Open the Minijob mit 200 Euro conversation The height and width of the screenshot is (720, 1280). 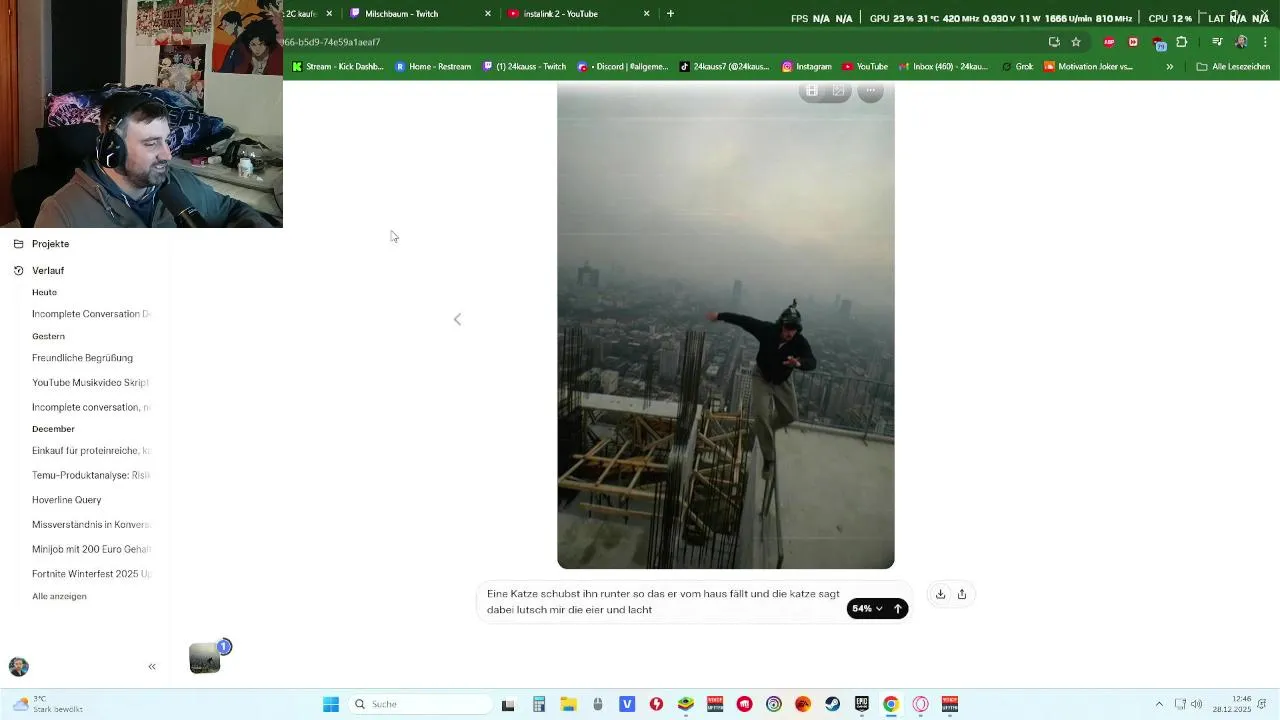tap(91, 549)
